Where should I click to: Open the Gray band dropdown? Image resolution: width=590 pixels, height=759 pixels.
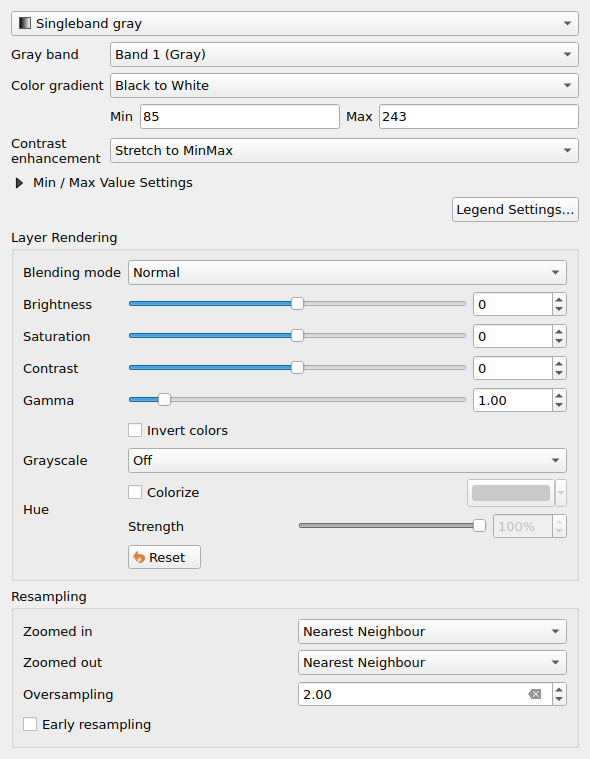coord(344,54)
